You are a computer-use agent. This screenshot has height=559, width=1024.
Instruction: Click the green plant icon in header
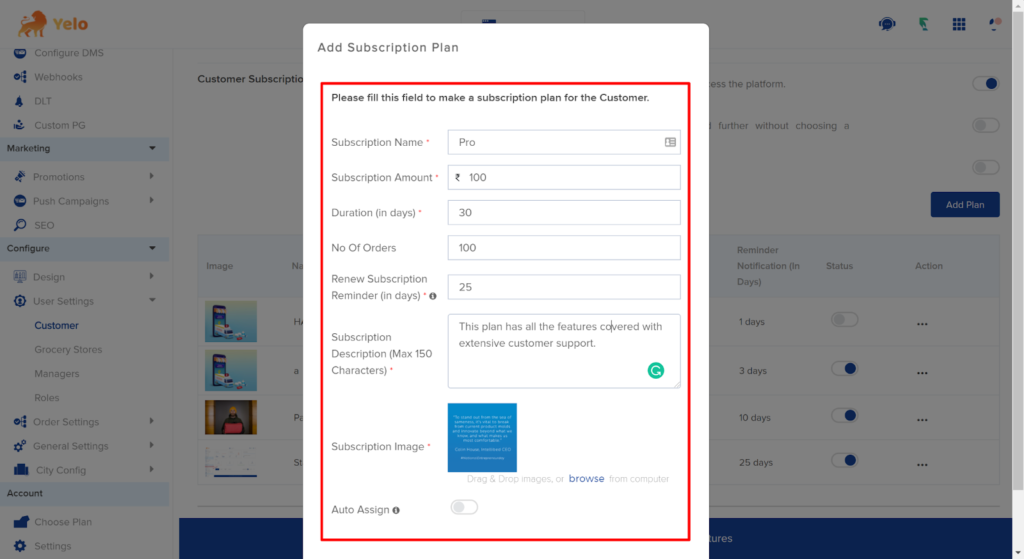pyautogui.click(x=923, y=24)
